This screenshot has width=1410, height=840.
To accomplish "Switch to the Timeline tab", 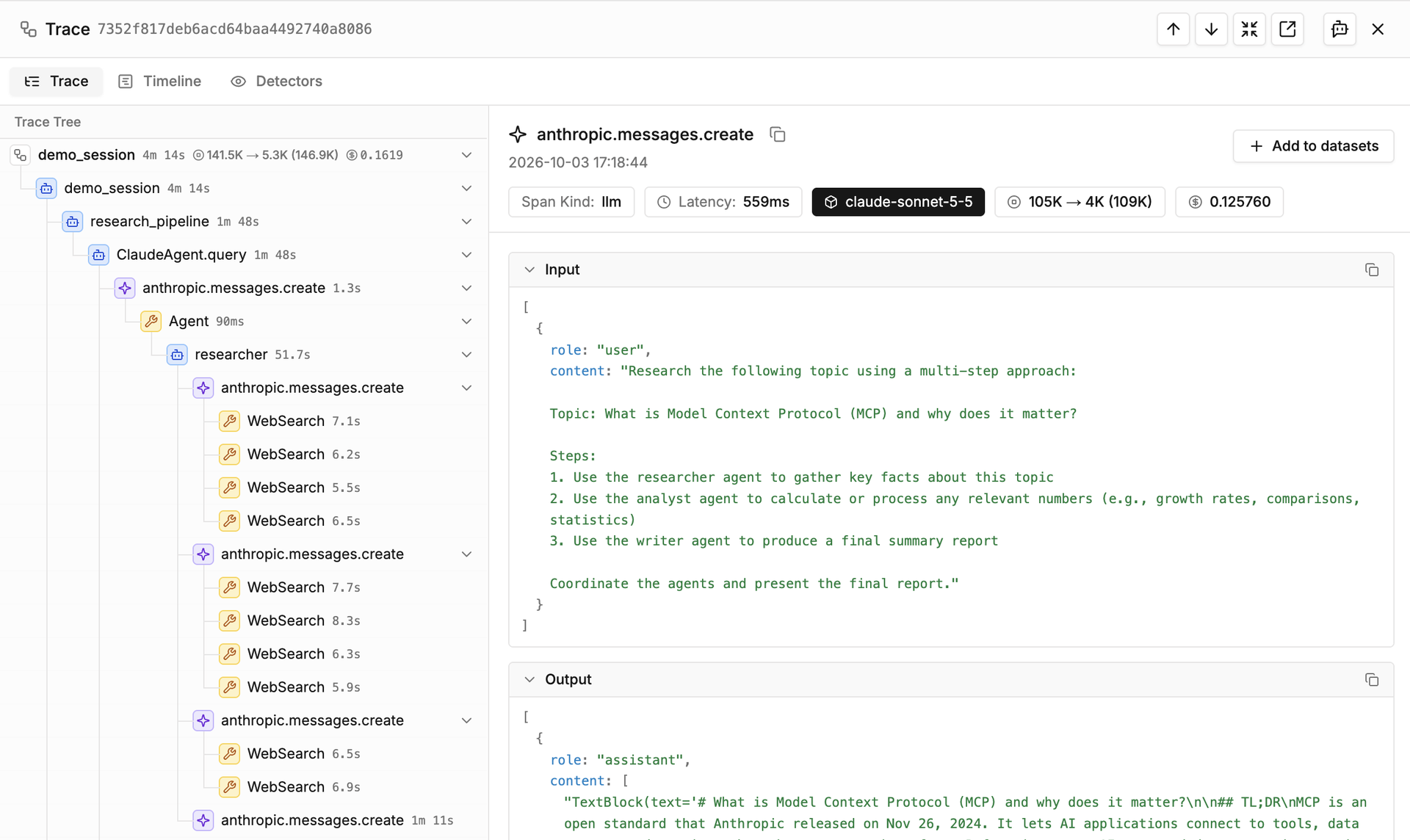I will coord(159,82).
